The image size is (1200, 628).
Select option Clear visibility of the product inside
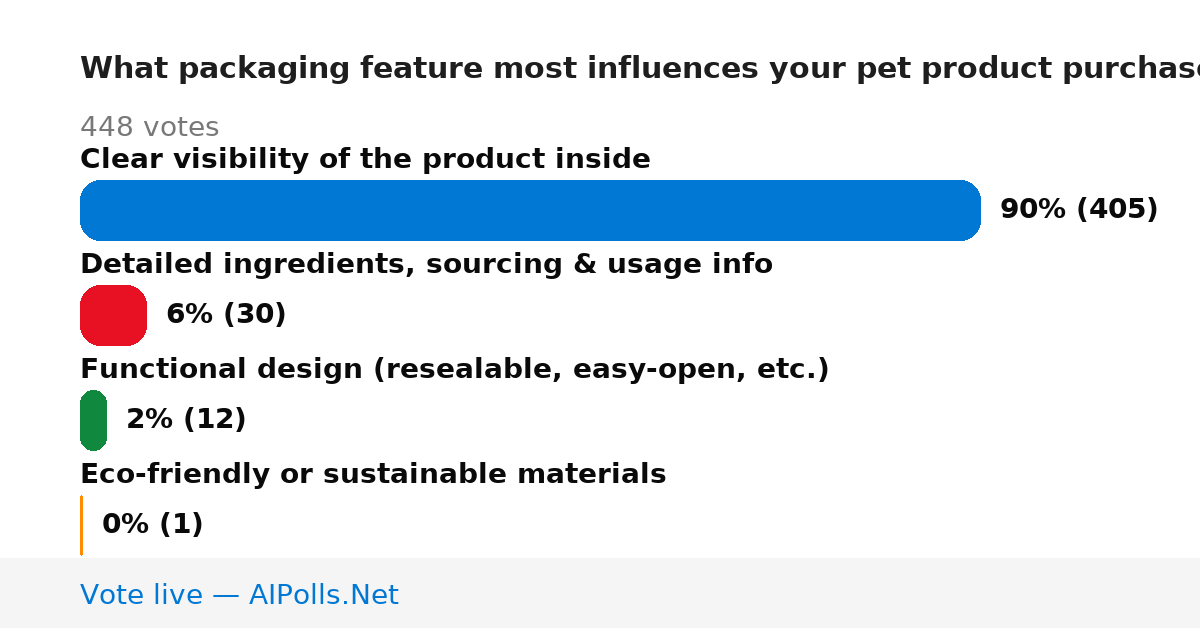point(365,160)
